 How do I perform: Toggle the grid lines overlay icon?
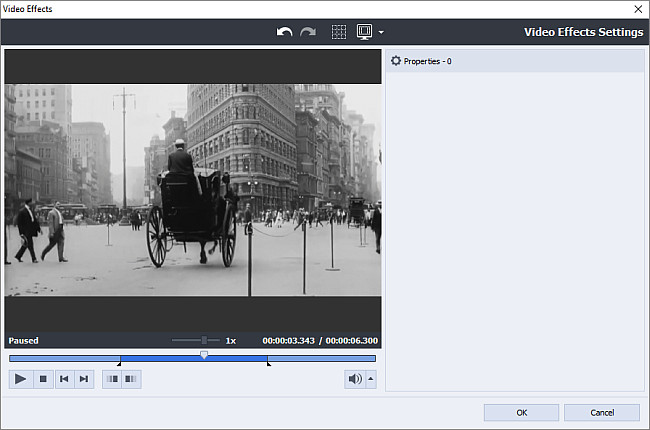[339, 32]
